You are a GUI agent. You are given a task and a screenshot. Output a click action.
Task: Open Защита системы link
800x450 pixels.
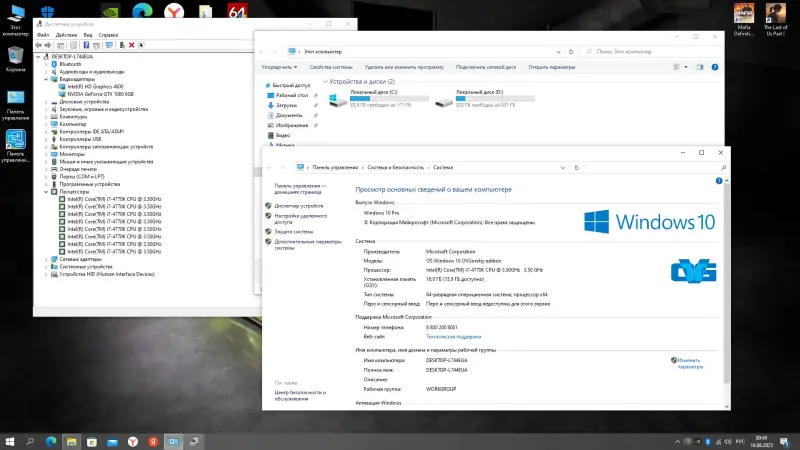[x=293, y=232]
